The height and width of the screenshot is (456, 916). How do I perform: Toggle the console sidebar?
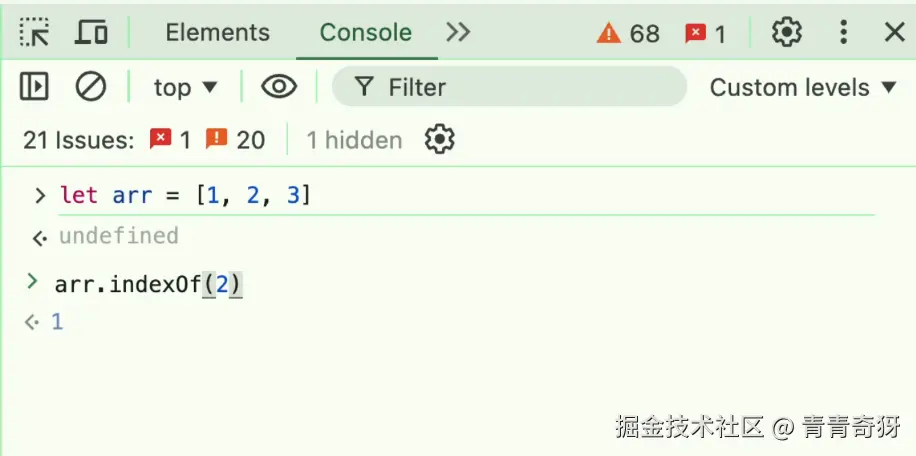[34, 87]
